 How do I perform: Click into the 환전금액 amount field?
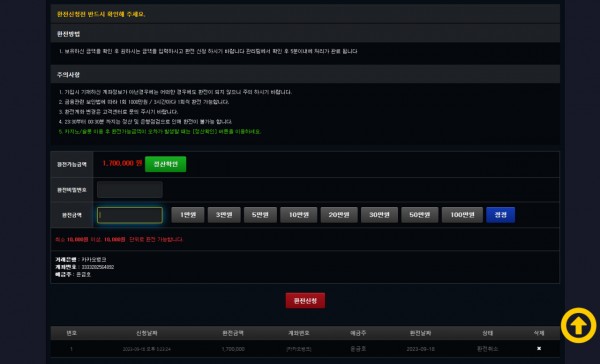[130, 215]
